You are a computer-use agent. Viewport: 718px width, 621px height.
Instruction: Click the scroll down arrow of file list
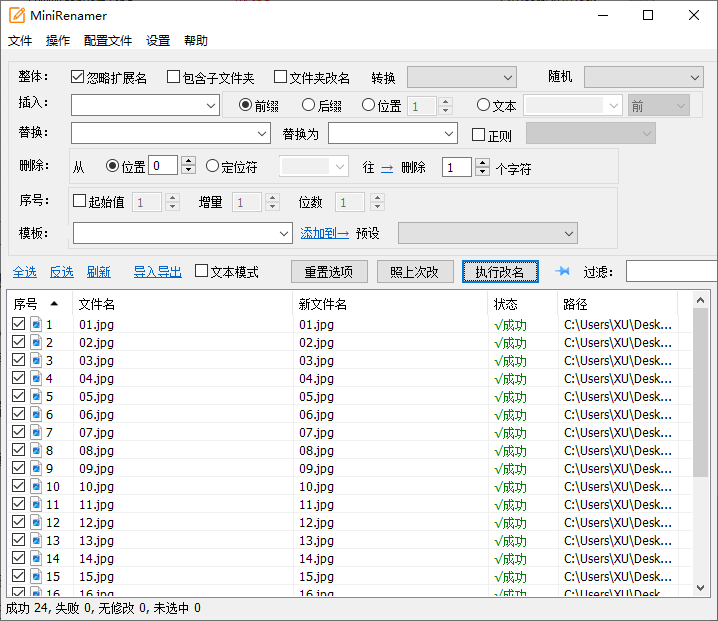[x=700, y=587]
